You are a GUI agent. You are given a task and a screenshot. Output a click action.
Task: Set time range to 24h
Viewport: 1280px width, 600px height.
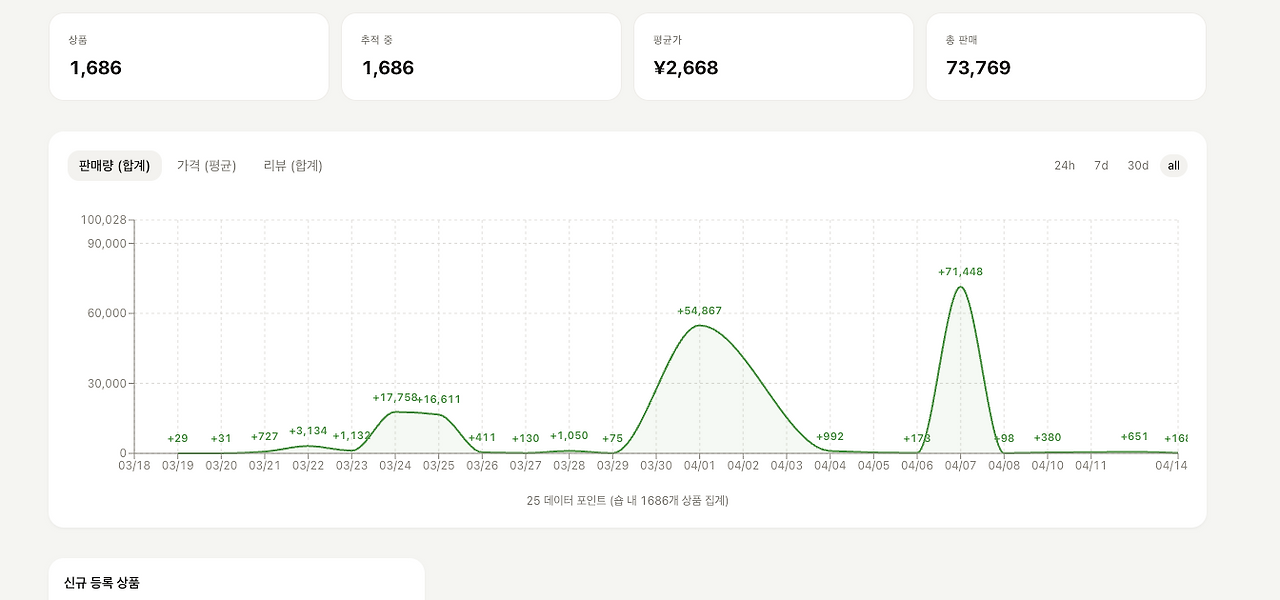click(1064, 166)
